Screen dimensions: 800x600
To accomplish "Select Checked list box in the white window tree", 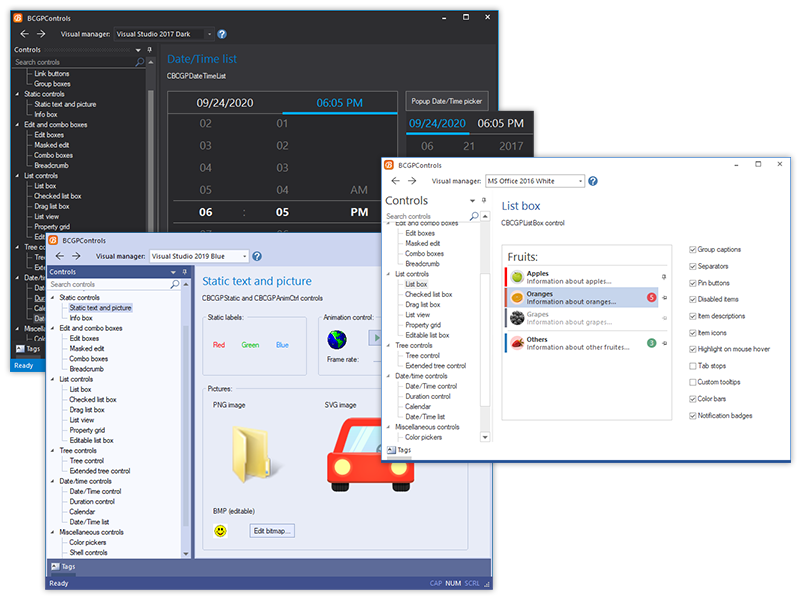I will 428,295.
